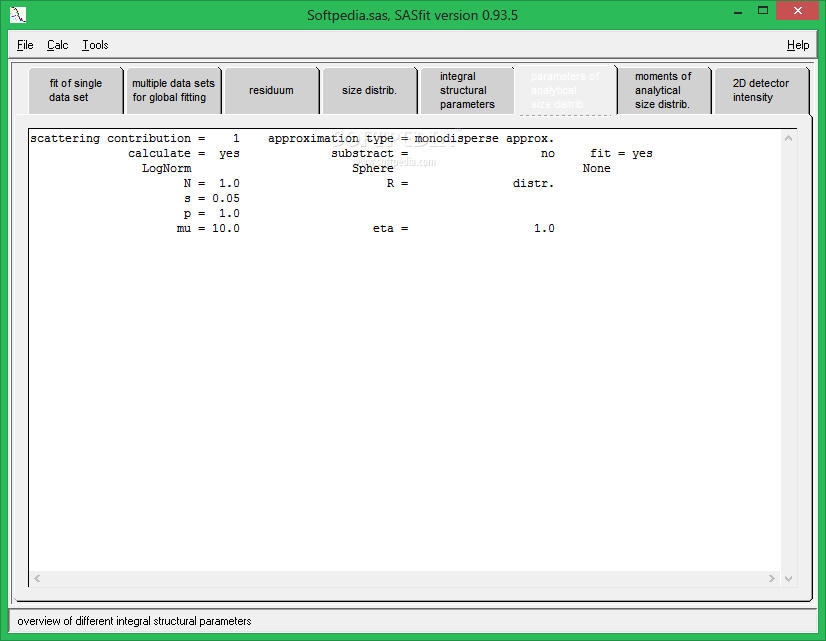The image size is (826, 641).
Task: Click the 'N = 1.0' parameter line
Action: pos(211,183)
